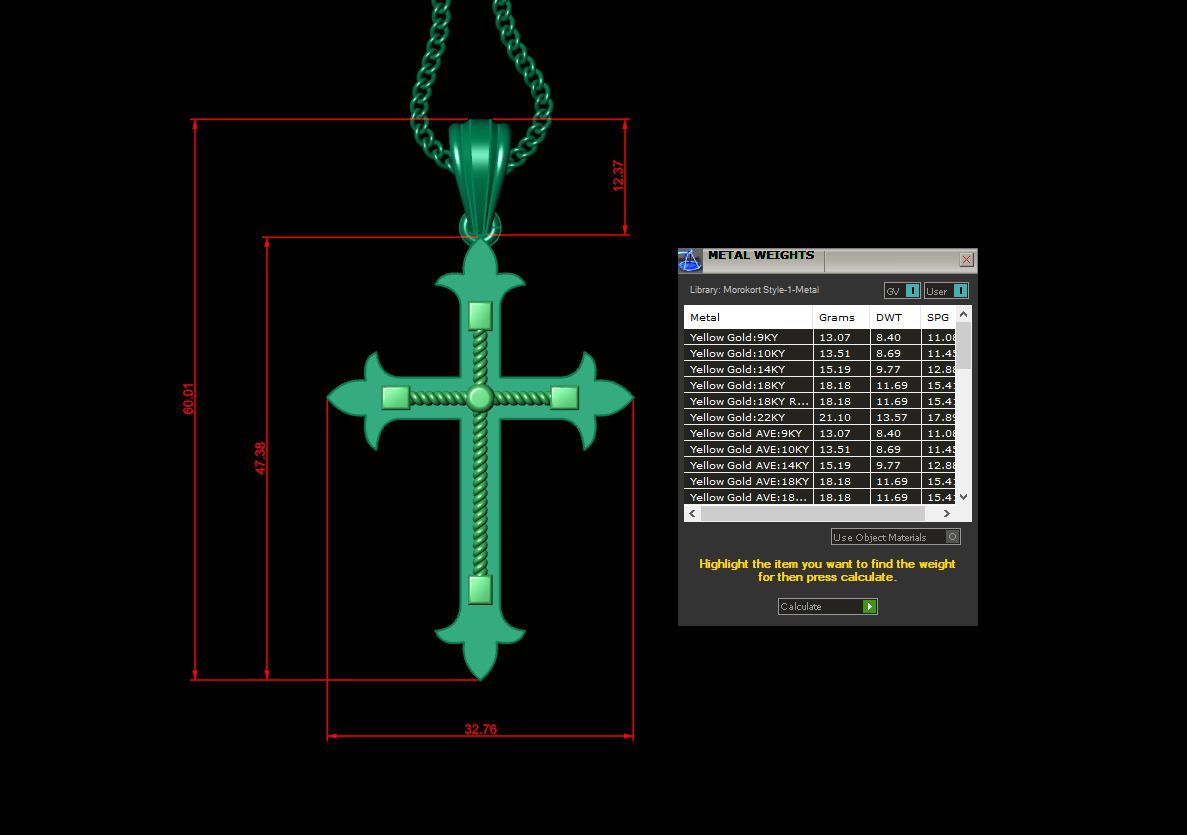
Task: Select the Yellow Gold:14KY row
Action: (820, 369)
